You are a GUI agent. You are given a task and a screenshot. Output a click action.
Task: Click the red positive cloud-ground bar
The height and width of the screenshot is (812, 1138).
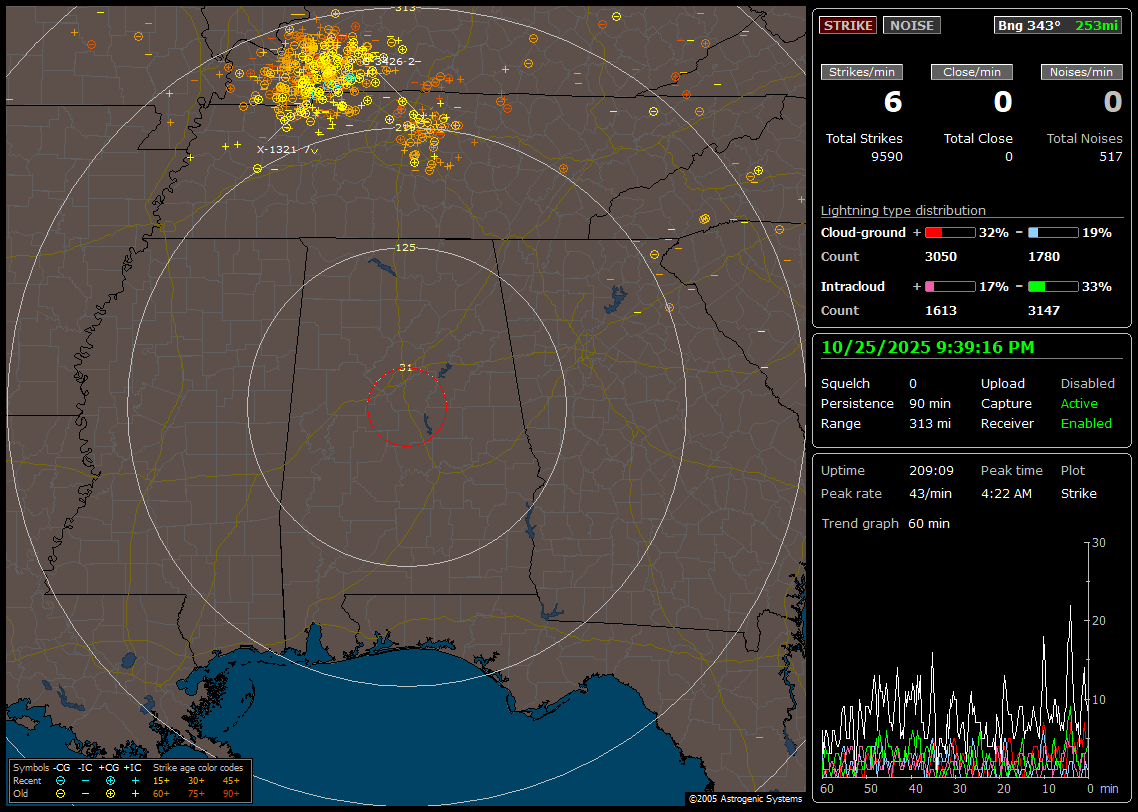949,232
